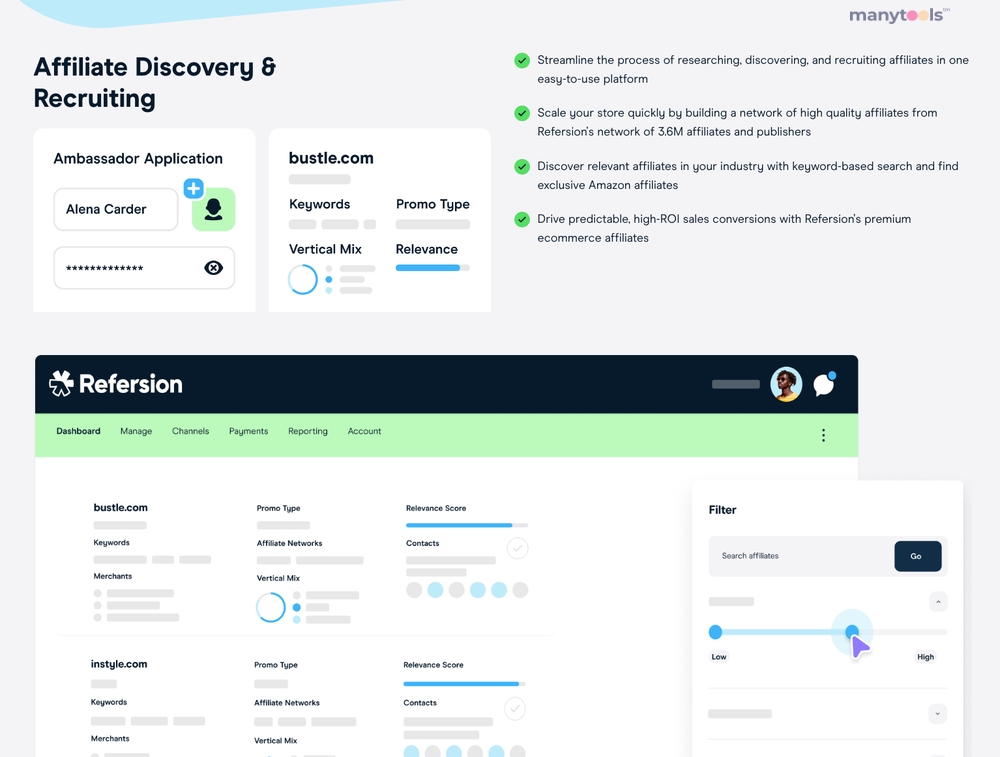Image resolution: width=1000 pixels, height=757 pixels.
Task: Click 'Merchants' label in bustle.com row
Action: click(x=113, y=576)
